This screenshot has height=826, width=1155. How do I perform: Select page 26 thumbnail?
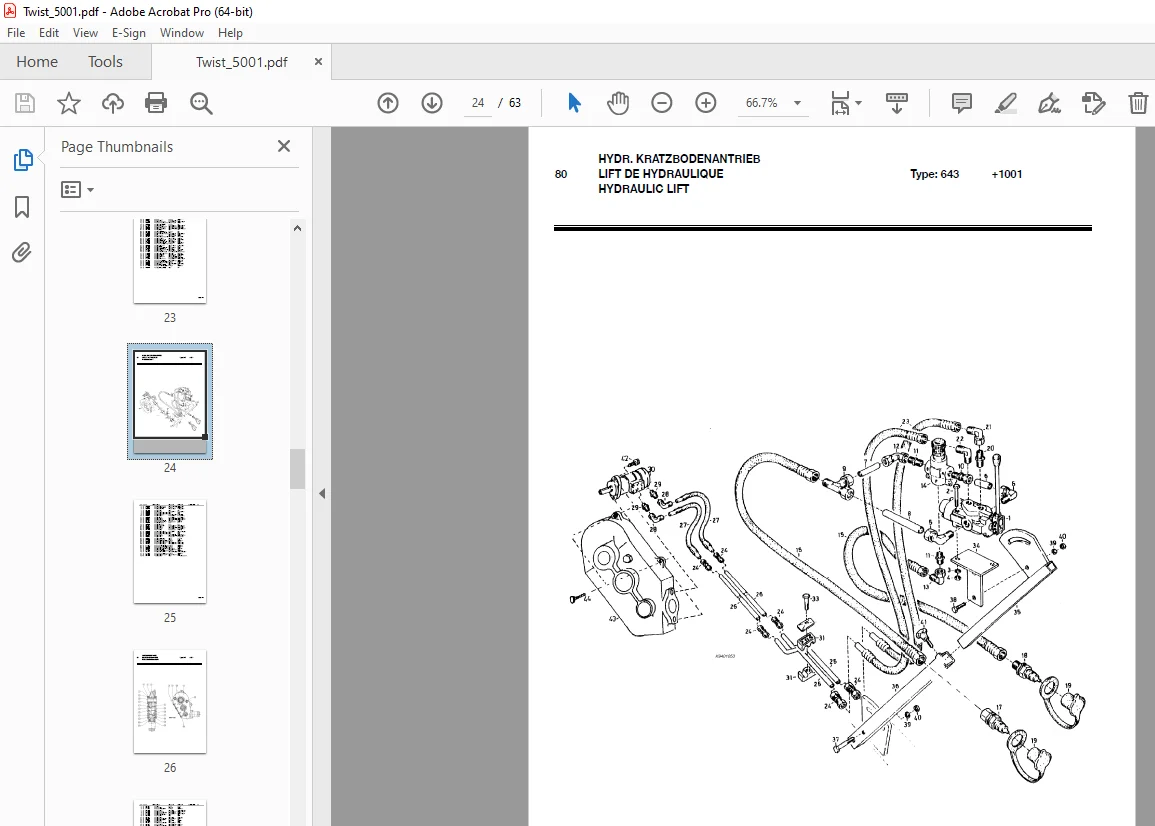point(170,701)
